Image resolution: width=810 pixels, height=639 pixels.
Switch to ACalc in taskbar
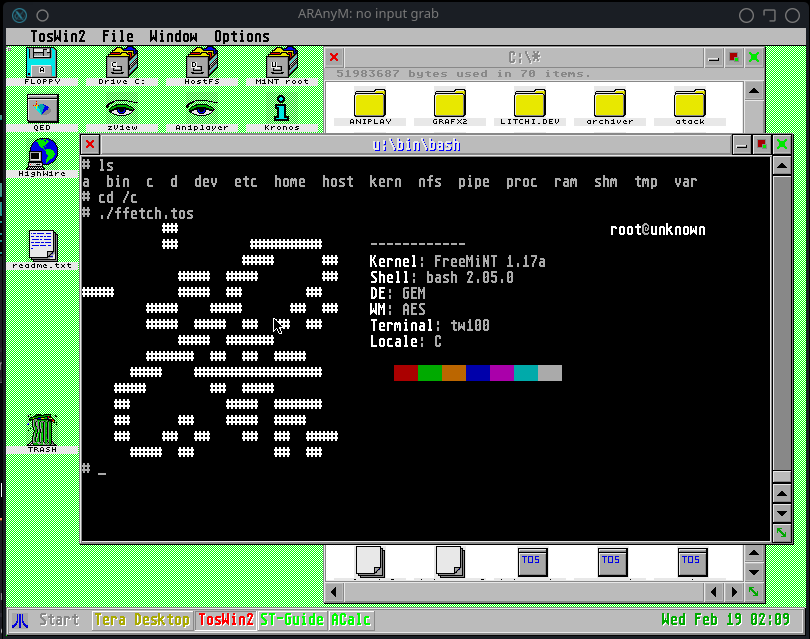click(x=350, y=620)
